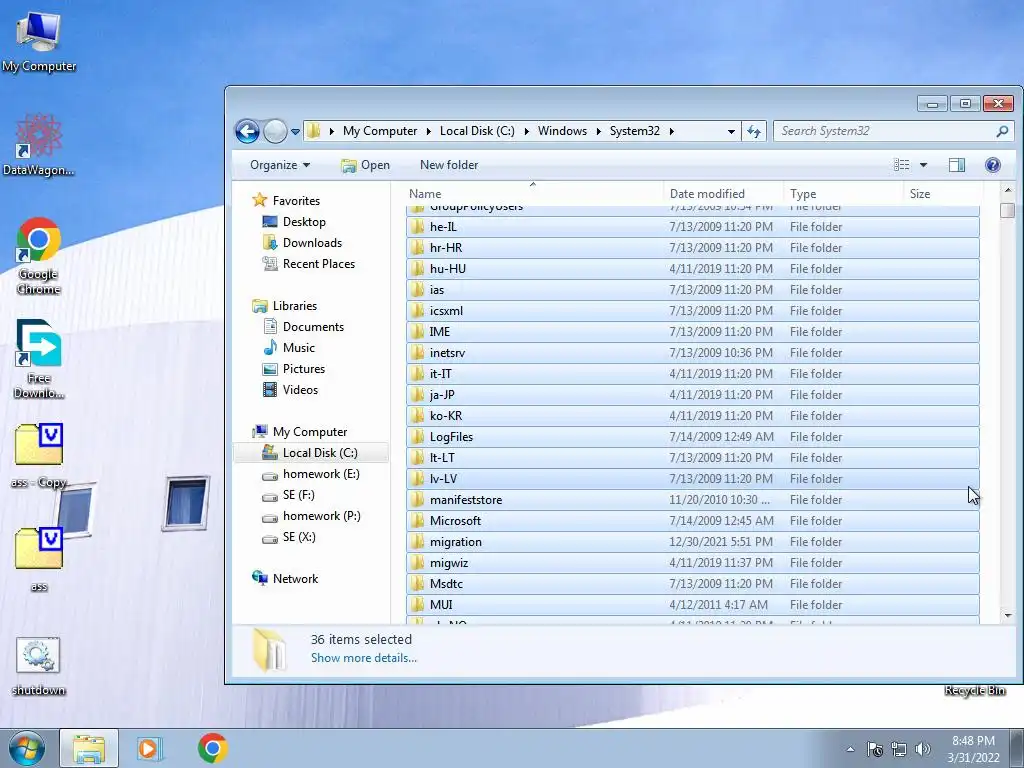The width and height of the screenshot is (1024, 768).
Task: Select the MUI folder name
Action: click(441, 605)
